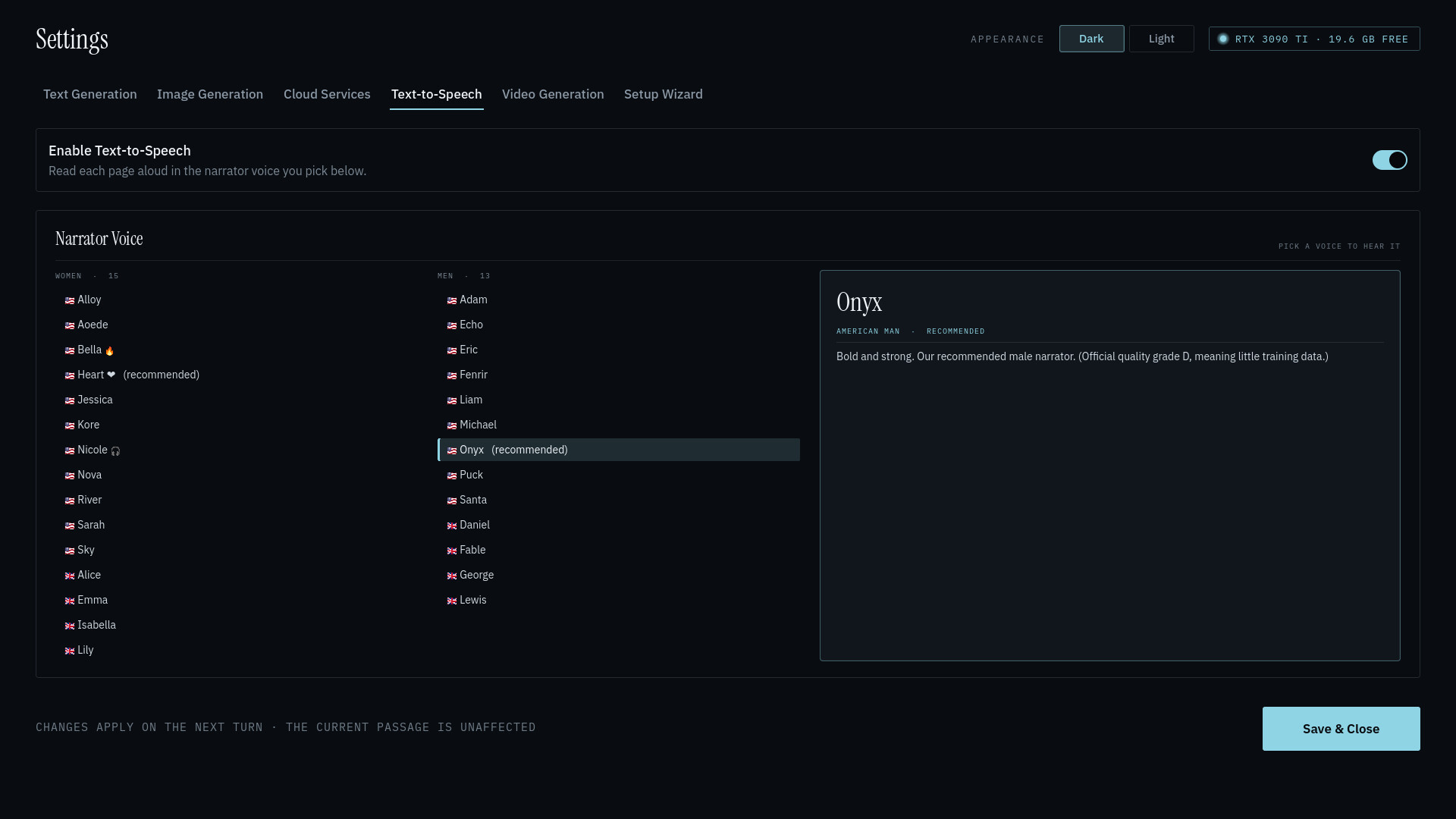
Task: Select the Eric voice
Action: click(x=619, y=350)
